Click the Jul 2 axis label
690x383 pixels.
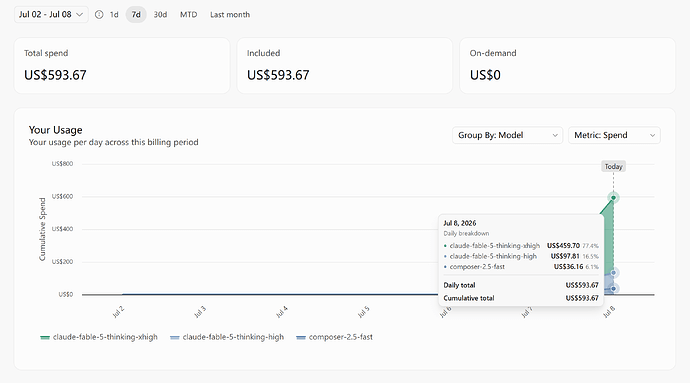[x=118, y=312]
